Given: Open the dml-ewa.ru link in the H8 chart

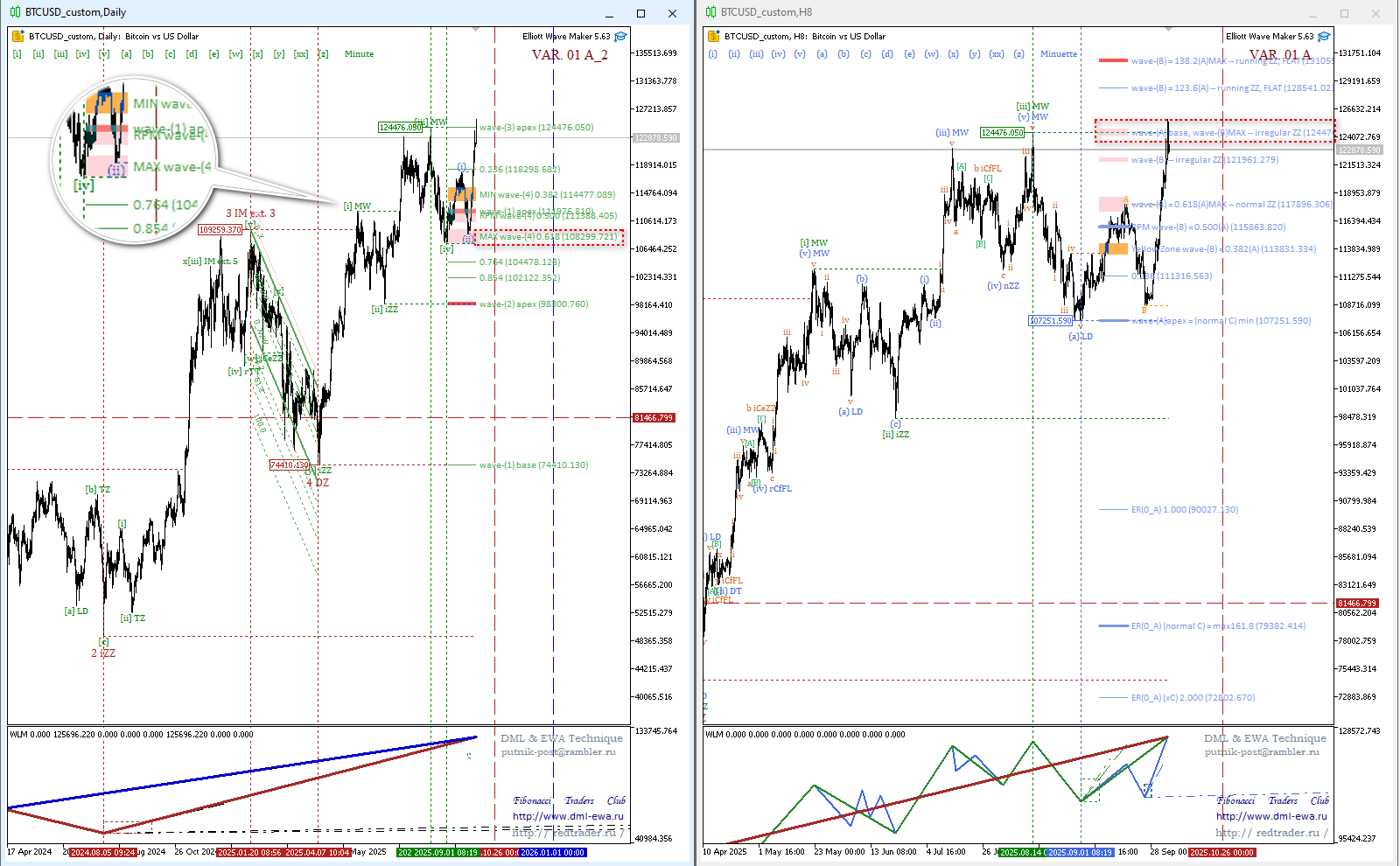Looking at the screenshot, I should pos(1271,816).
